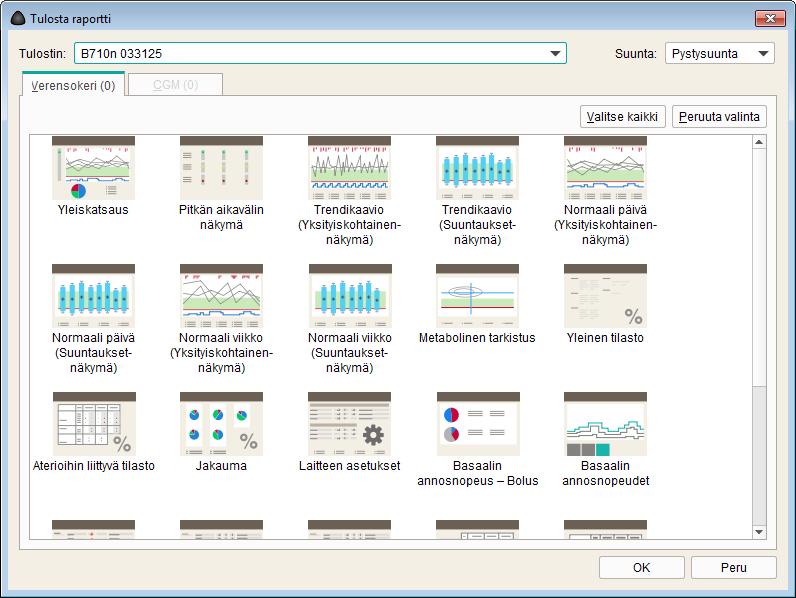Click the Tulosta raportti window title icon
Viewport: 796px width, 598px height.
coord(18,19)
